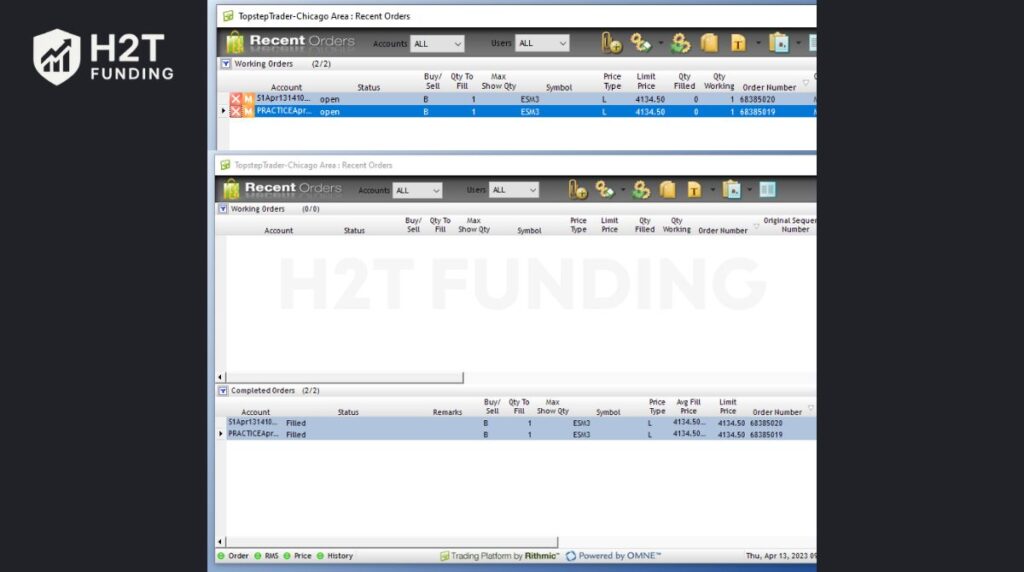Click Order Number filter funnel in upper window
The width and height of the screenshot is (1024, 572).
pos(806,83)
